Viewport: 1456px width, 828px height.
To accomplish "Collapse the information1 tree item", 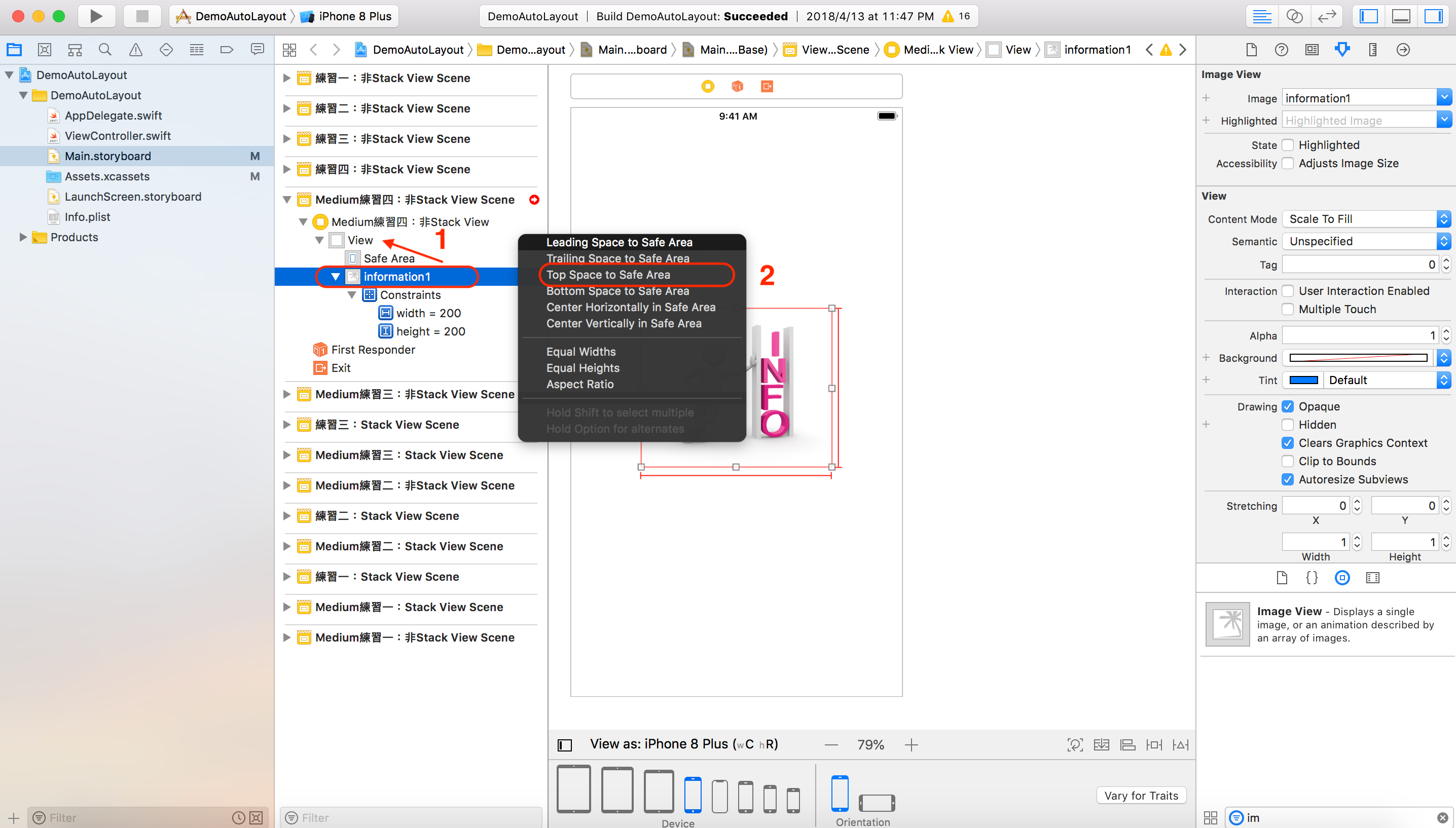I will (x=335, y=277).
